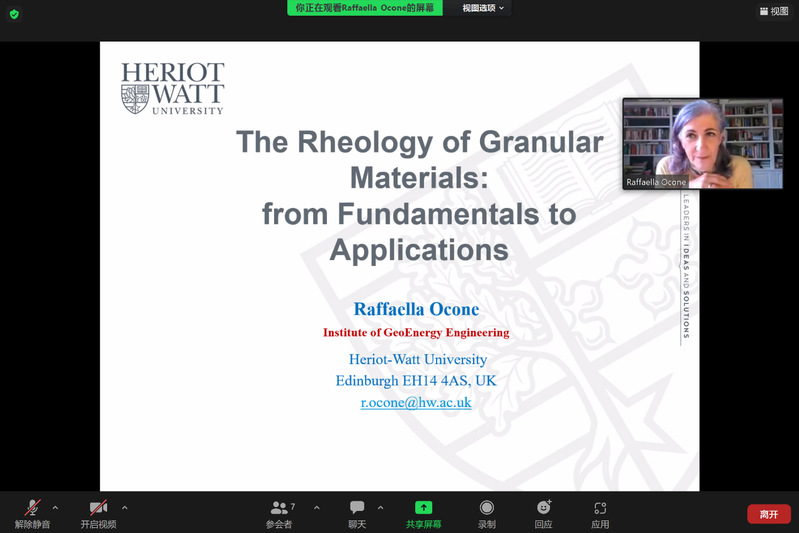This screenshot has width=799, height=533.
Task: Open the view options dropdown (视图选项)
Action: 483,8
